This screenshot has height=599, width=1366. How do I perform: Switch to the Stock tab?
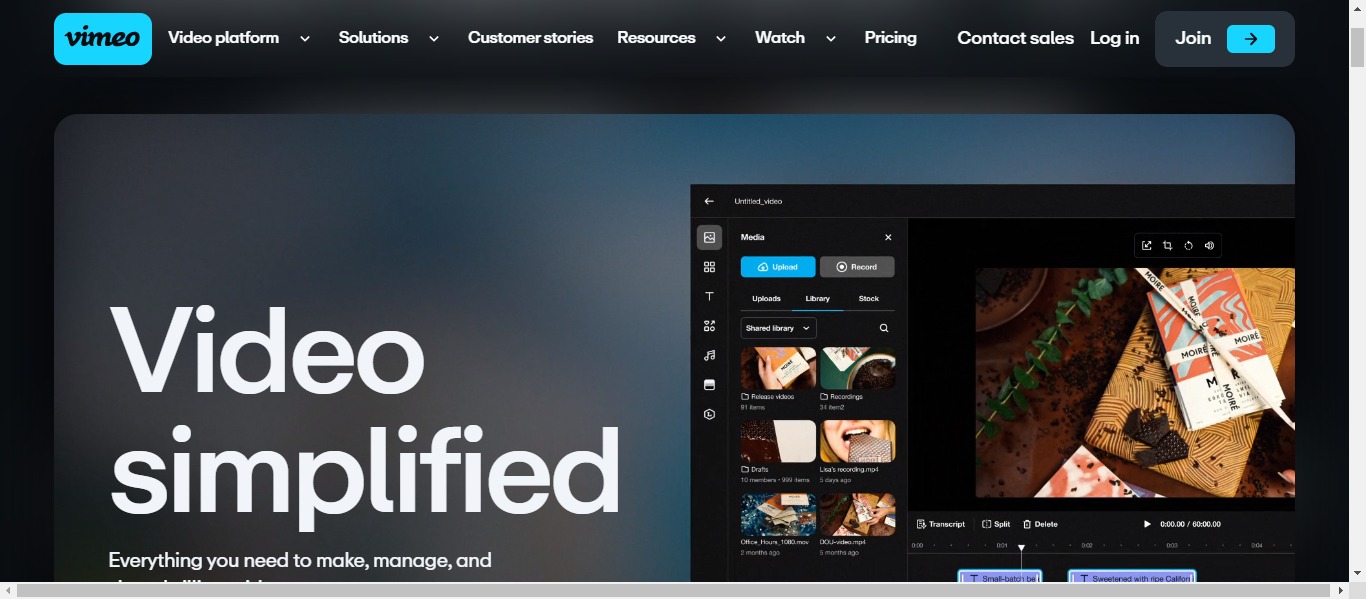coord(869,298)
